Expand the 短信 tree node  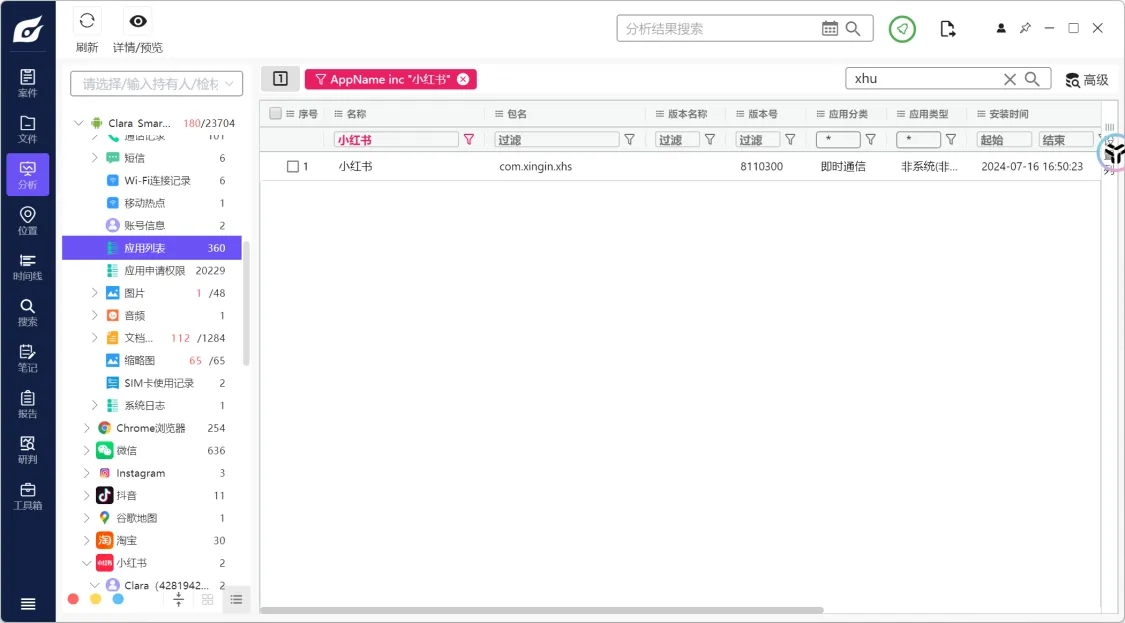95,158
